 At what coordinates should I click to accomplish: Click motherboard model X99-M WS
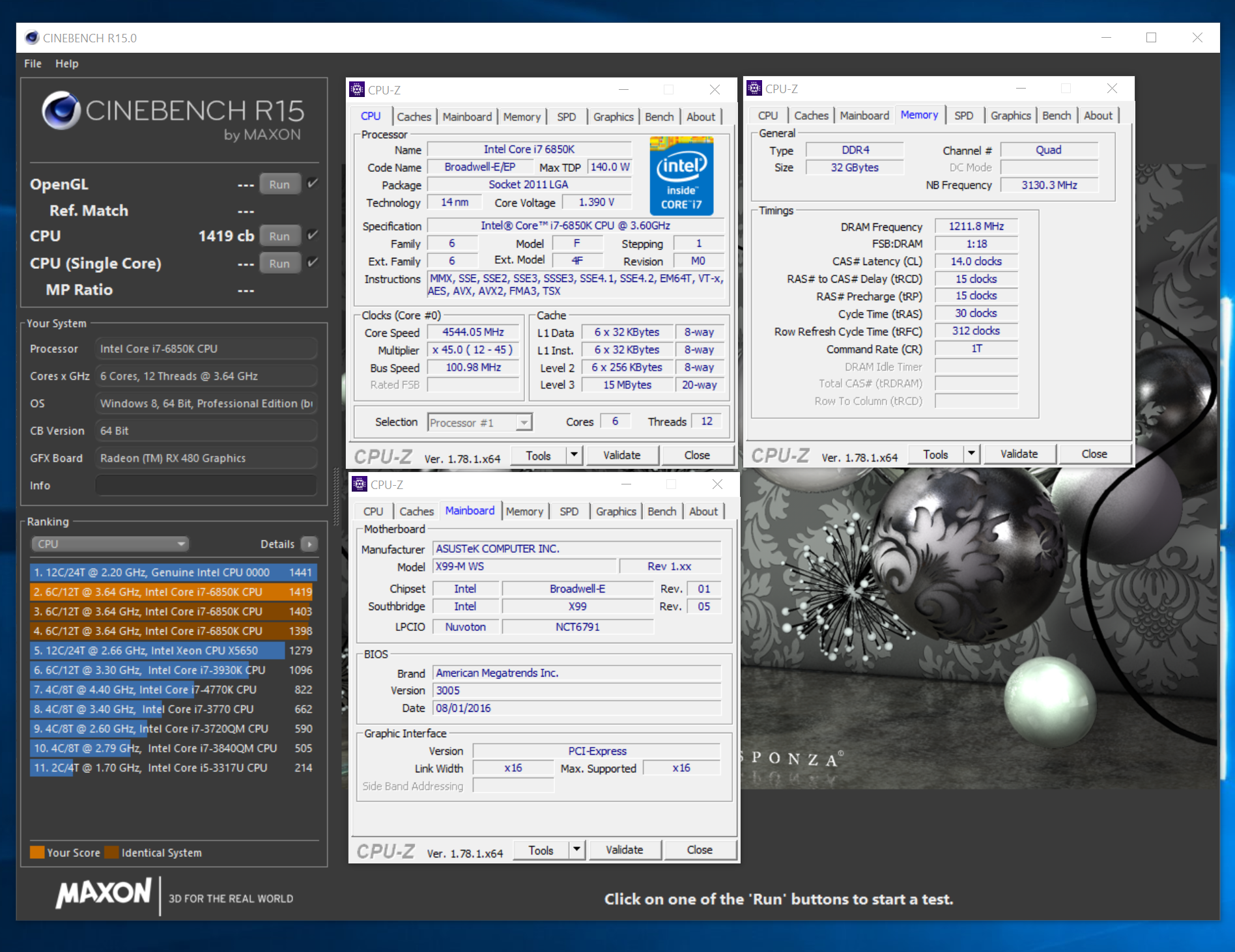(524, 567)
